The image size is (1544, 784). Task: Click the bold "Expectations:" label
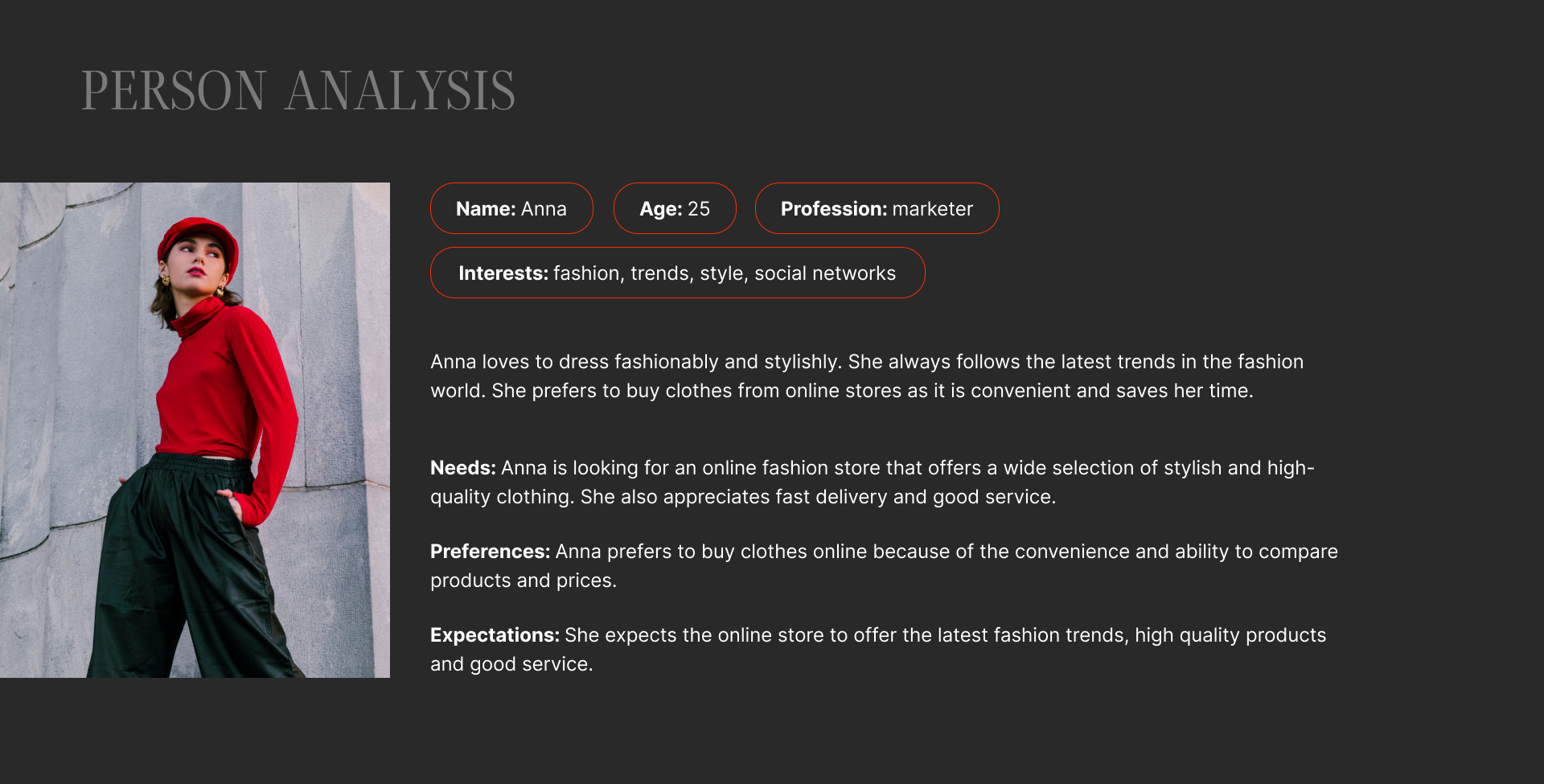click(x=495, y=635)
